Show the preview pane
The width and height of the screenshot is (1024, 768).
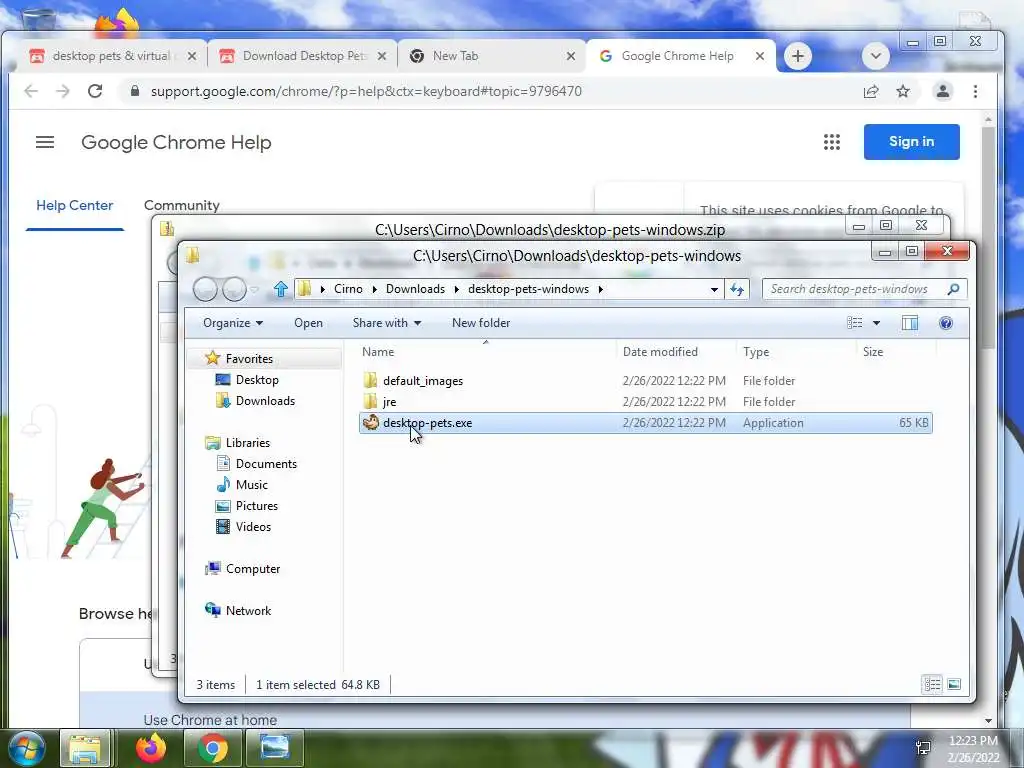point(910,323)
